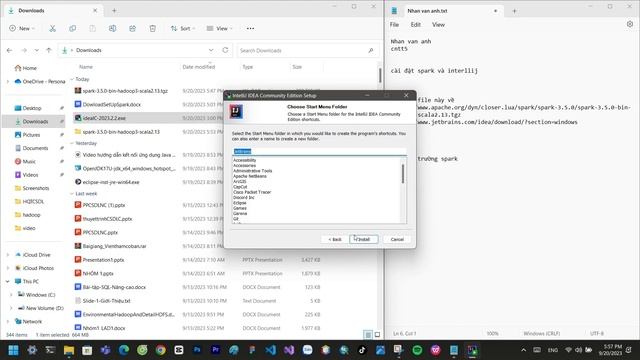Expand iCloud Drive in navigation pane
Image resolution: width=640 pixels, height=360 pixels.
[x=8, y=255]
